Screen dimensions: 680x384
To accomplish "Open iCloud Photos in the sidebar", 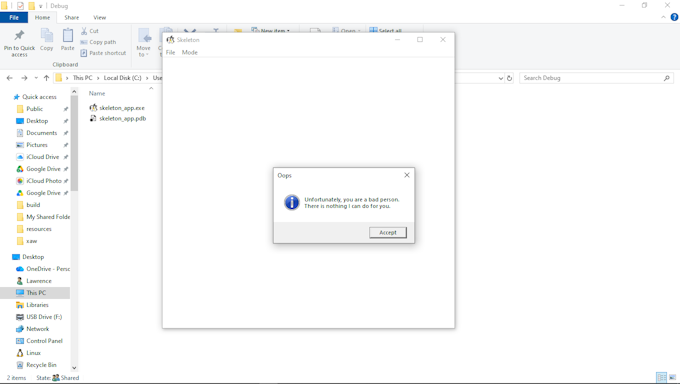I will click(43, 181).
